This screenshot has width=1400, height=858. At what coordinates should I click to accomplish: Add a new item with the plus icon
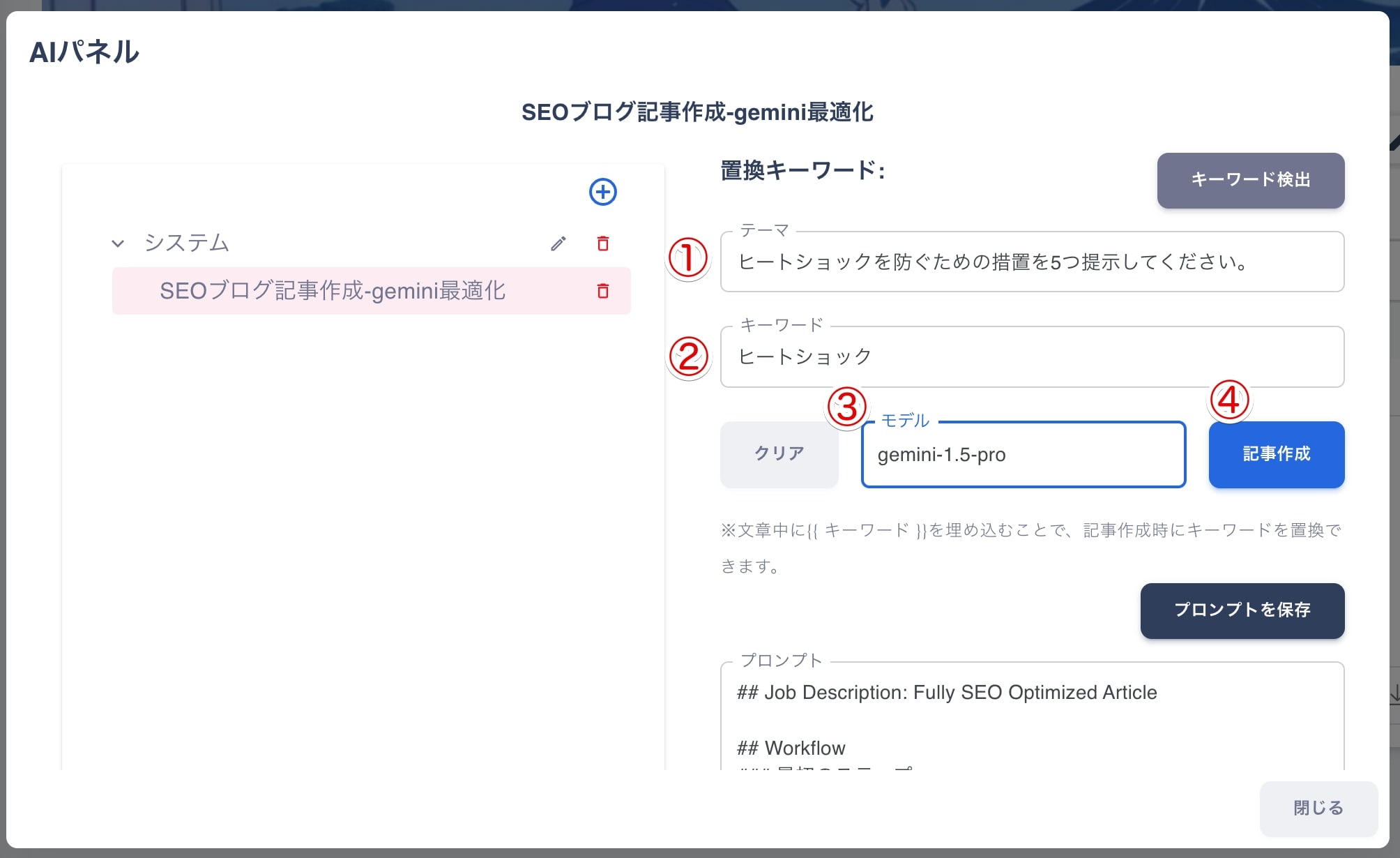602,192
